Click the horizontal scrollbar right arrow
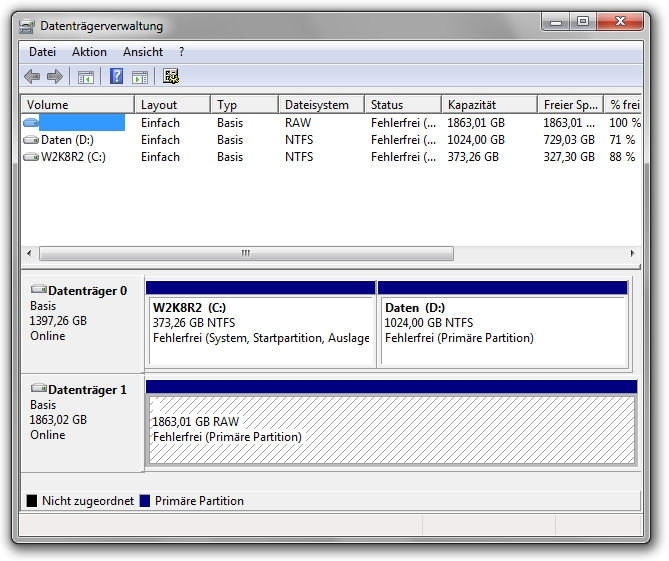This screenshot has height=561, width=669. pyautogui.click(x=633, y=254)
